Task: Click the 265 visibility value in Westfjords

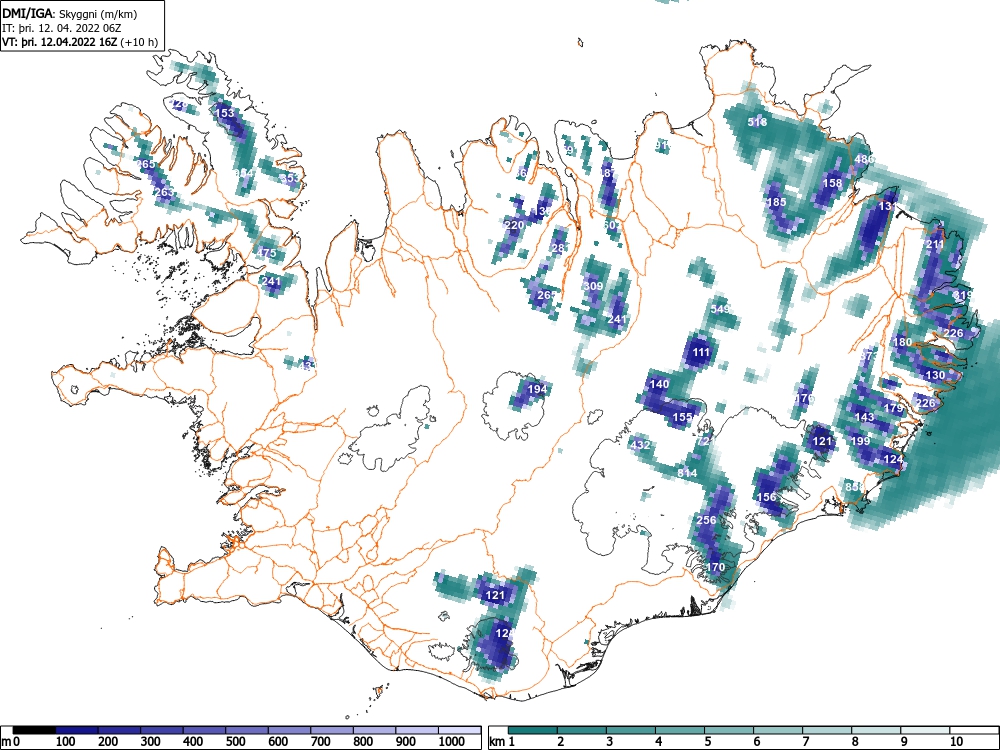Action: [x=145, y=165]
